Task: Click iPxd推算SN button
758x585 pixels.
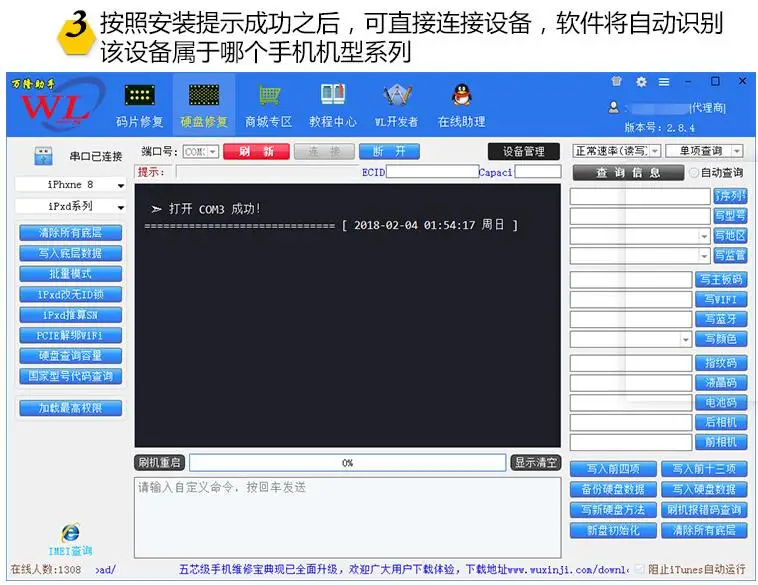Action: pos(71,315)
